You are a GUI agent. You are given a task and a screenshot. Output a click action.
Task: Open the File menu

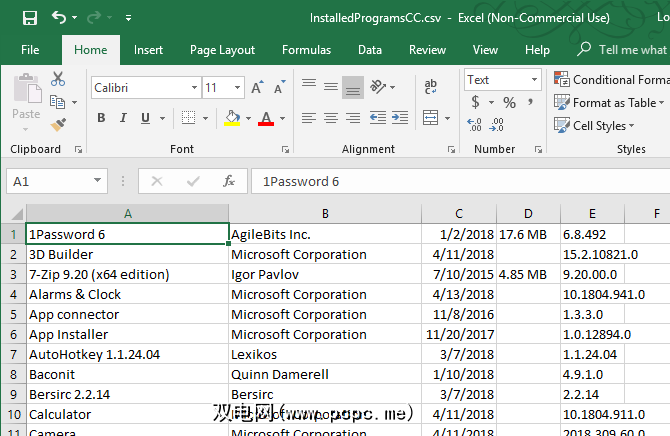pyautogui.click(x=30, y=50)
